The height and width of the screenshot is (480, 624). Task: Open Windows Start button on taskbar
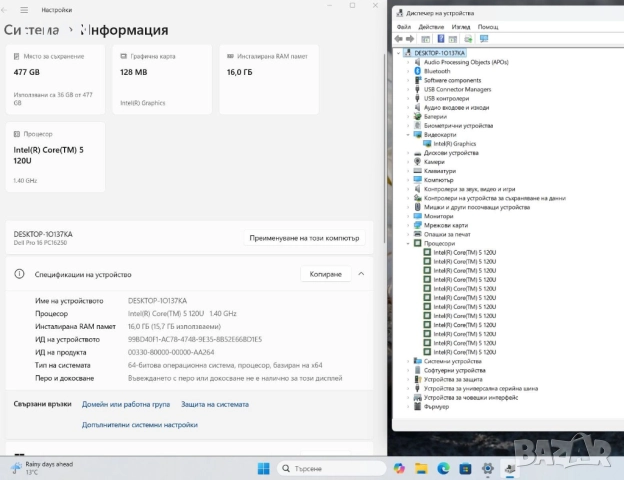[x=263, y=468]
